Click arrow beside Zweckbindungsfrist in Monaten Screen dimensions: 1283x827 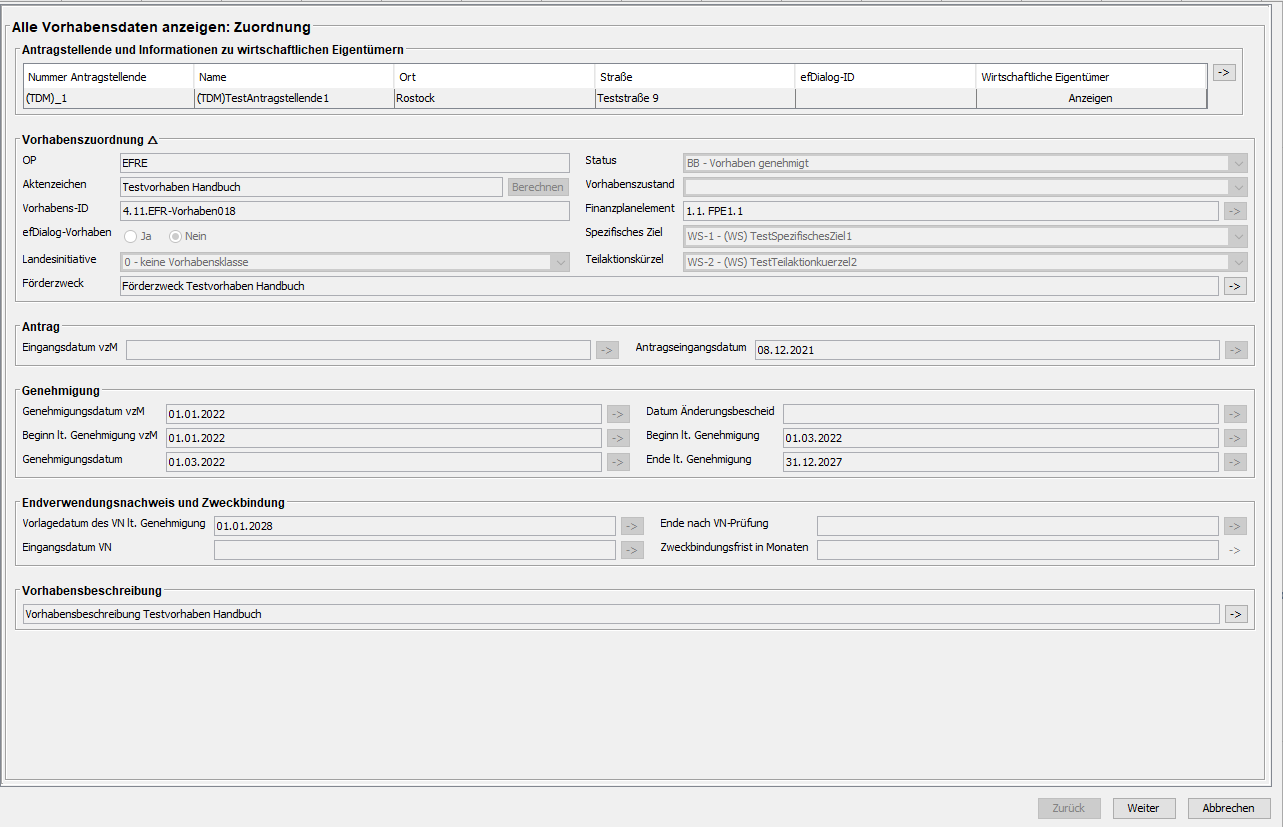[x=1236, y=550]
